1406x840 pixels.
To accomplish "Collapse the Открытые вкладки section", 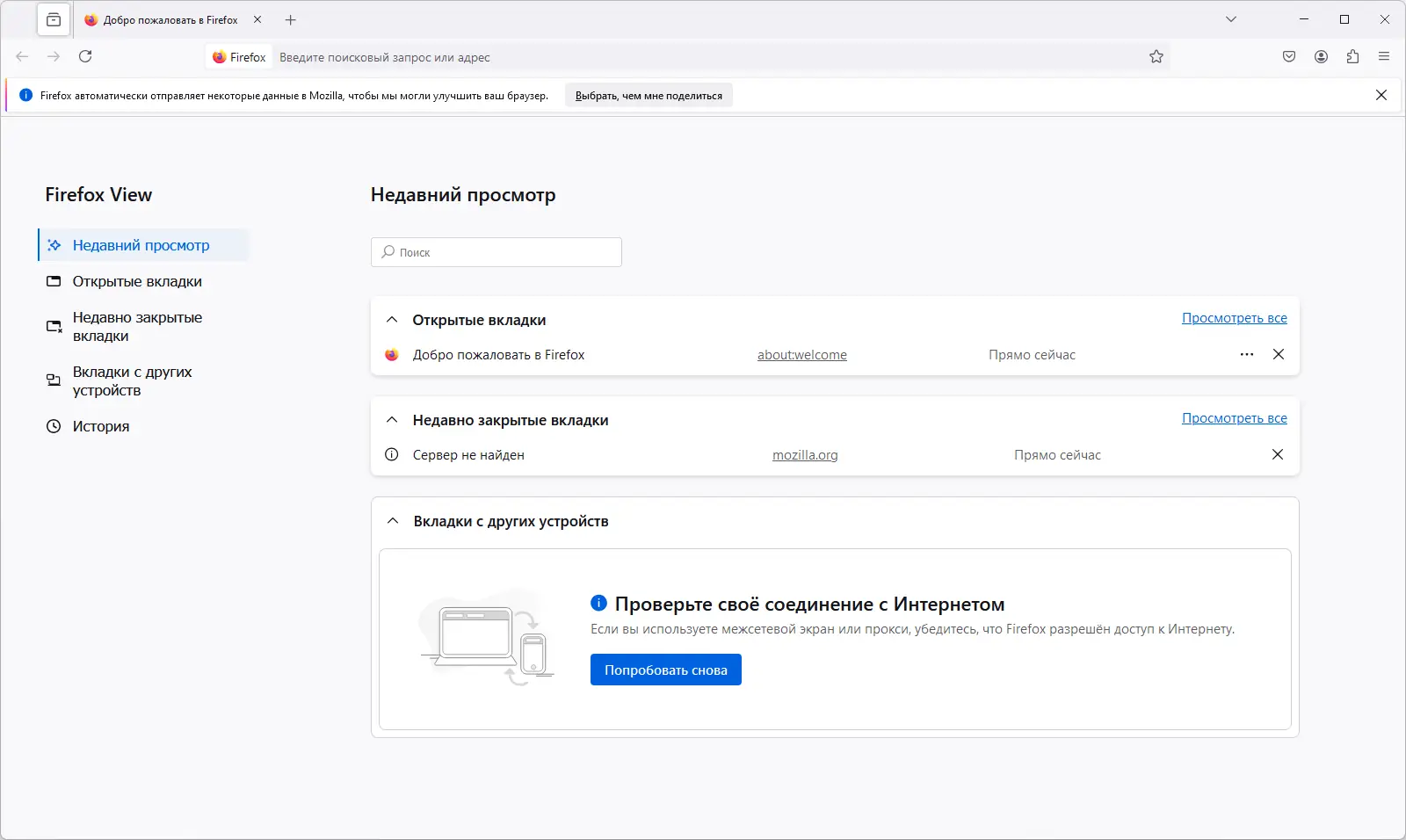I will [393, 320].
